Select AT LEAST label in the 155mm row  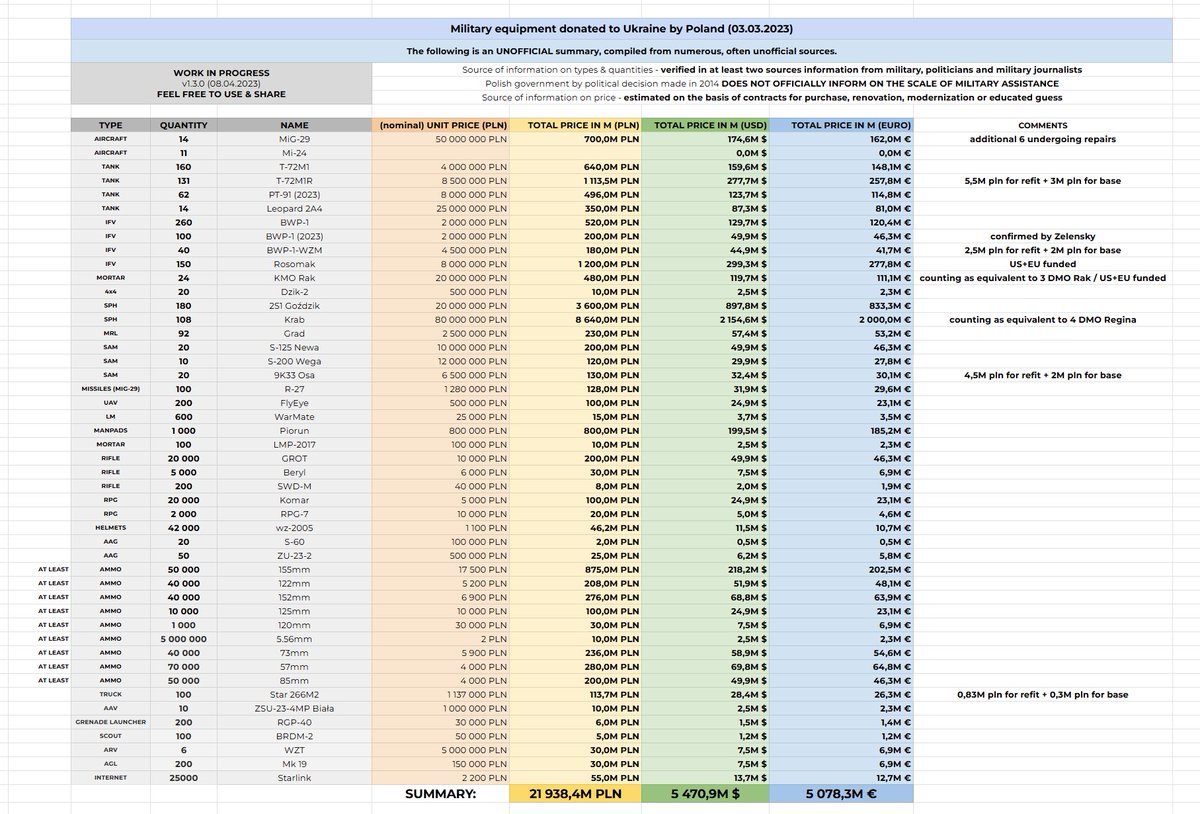point(53,568)
